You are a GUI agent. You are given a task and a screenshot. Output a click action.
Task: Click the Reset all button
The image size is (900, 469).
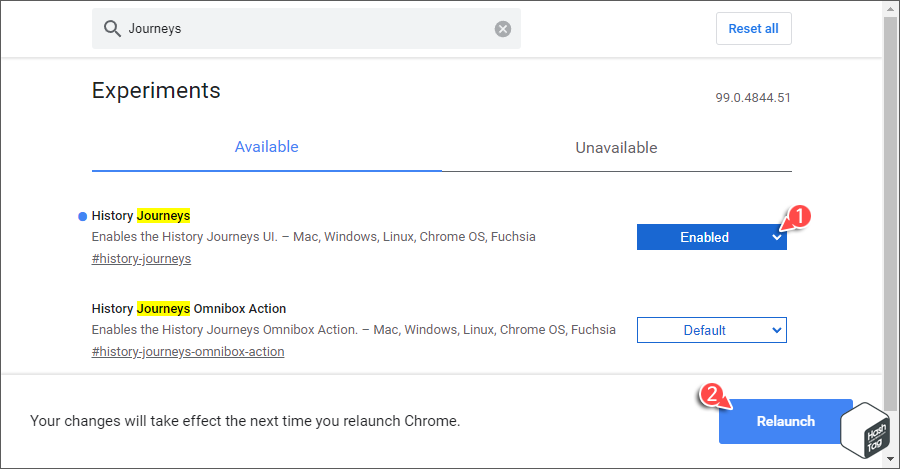[x=753, y=29]
